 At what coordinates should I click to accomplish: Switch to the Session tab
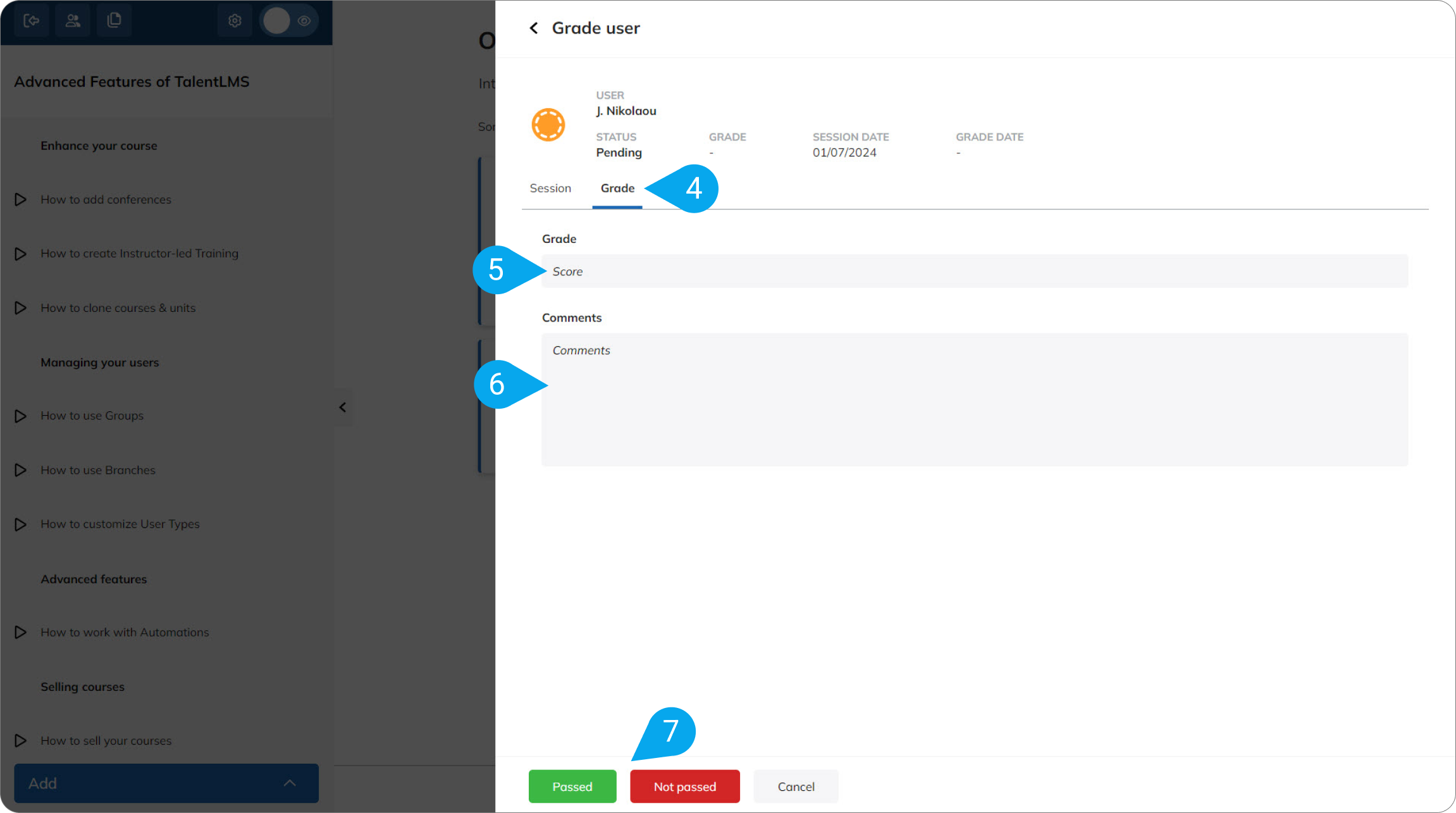point(550,188)
